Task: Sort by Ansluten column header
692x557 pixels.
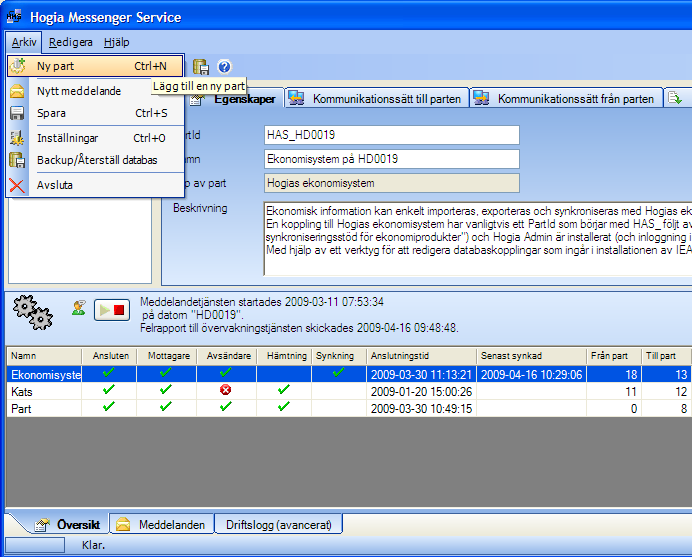Action: coord(109,356)
